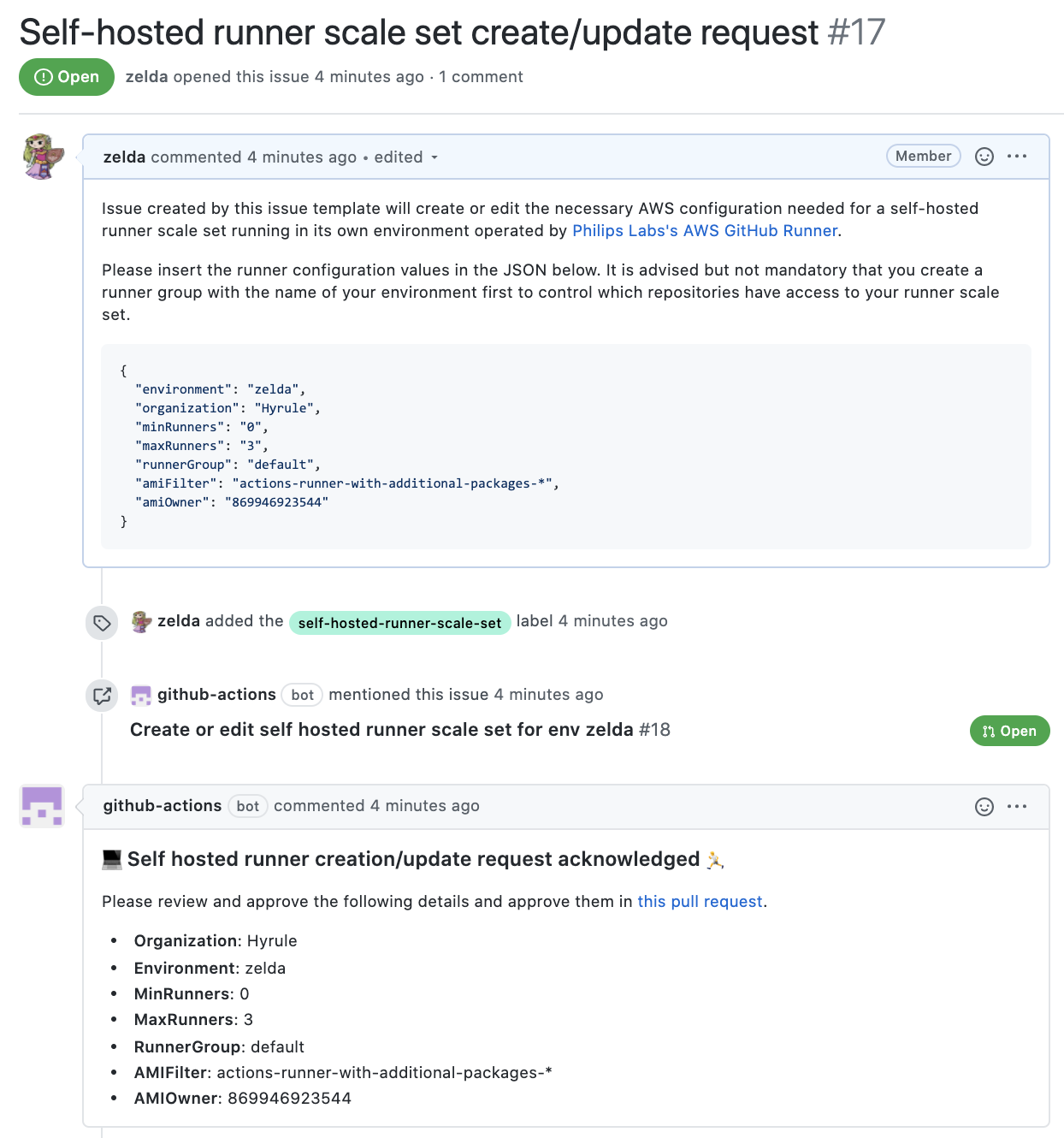Click the Member badge on comment
The height and width of the screenshot is (1138, 1064).
924,157
